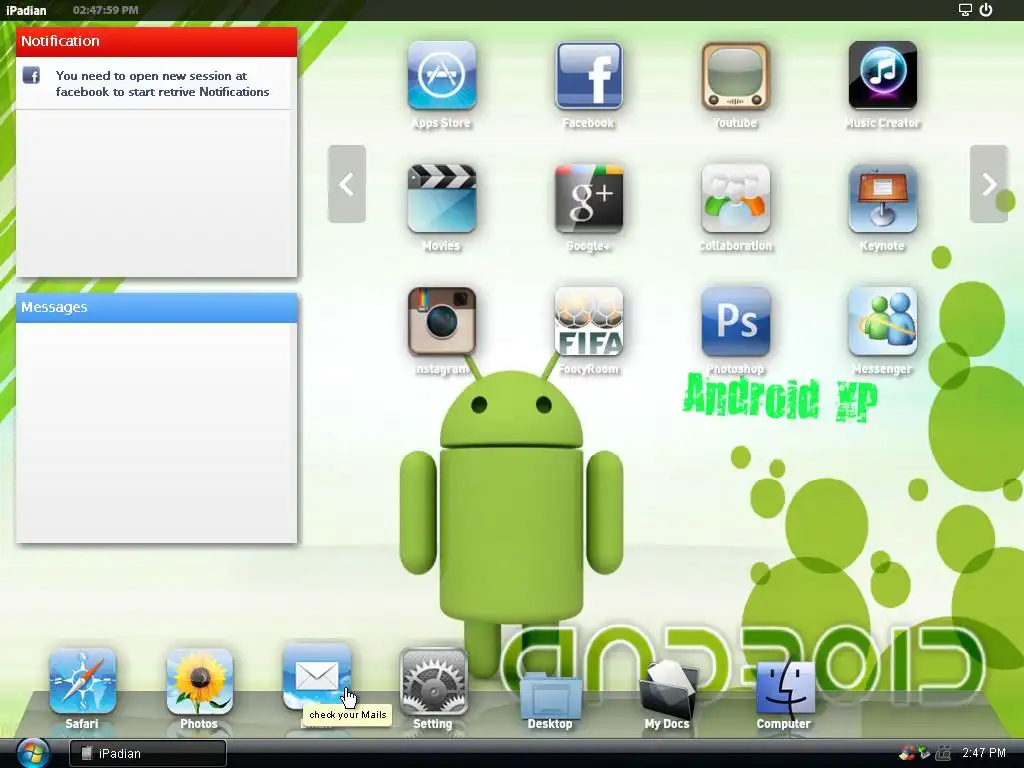Screen dimensions: 1024x768
Task: Open the Collaboration app icon
Action: coord(735,199)
